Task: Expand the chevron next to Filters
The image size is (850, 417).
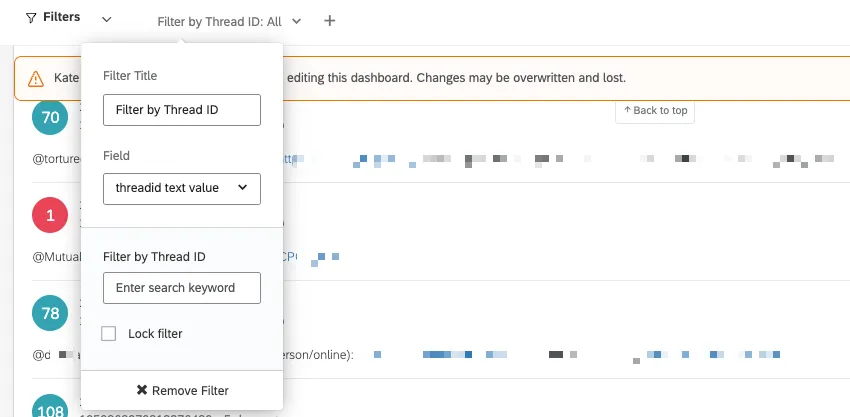Action: coord(107,20)
